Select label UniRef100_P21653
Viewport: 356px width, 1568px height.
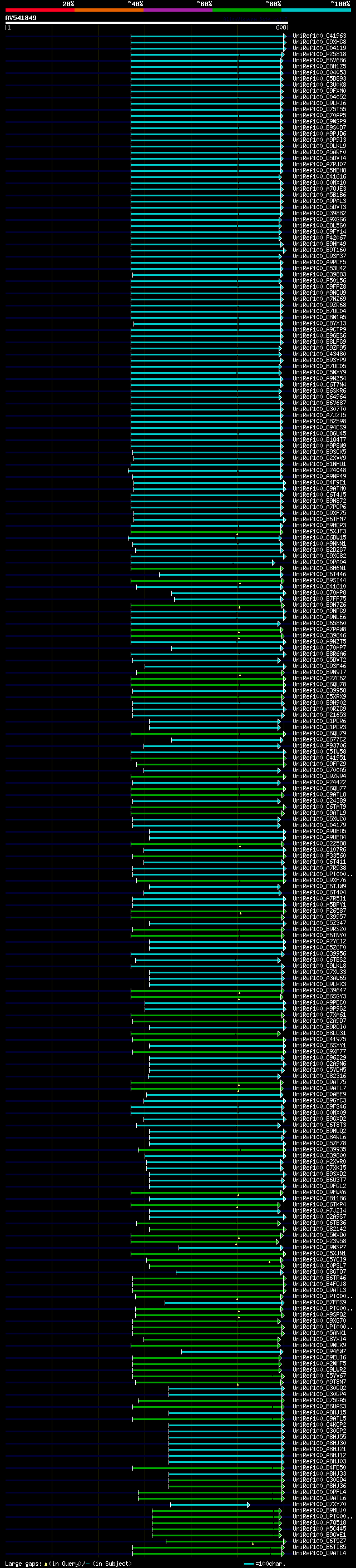pyautogui.click(x=319, y=715)
